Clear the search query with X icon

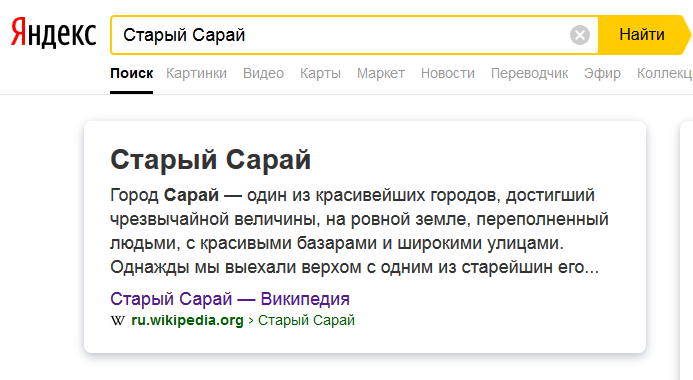[579, 35]
